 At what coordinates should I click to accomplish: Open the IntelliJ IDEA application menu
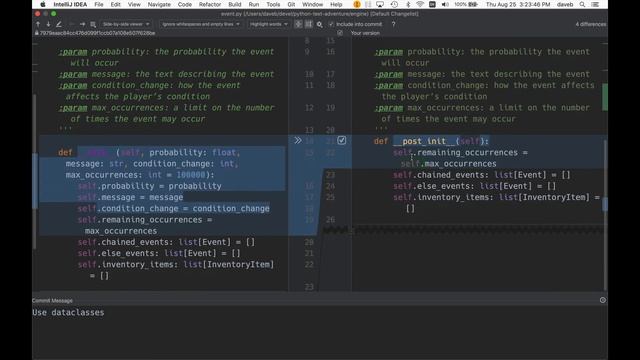70,4
